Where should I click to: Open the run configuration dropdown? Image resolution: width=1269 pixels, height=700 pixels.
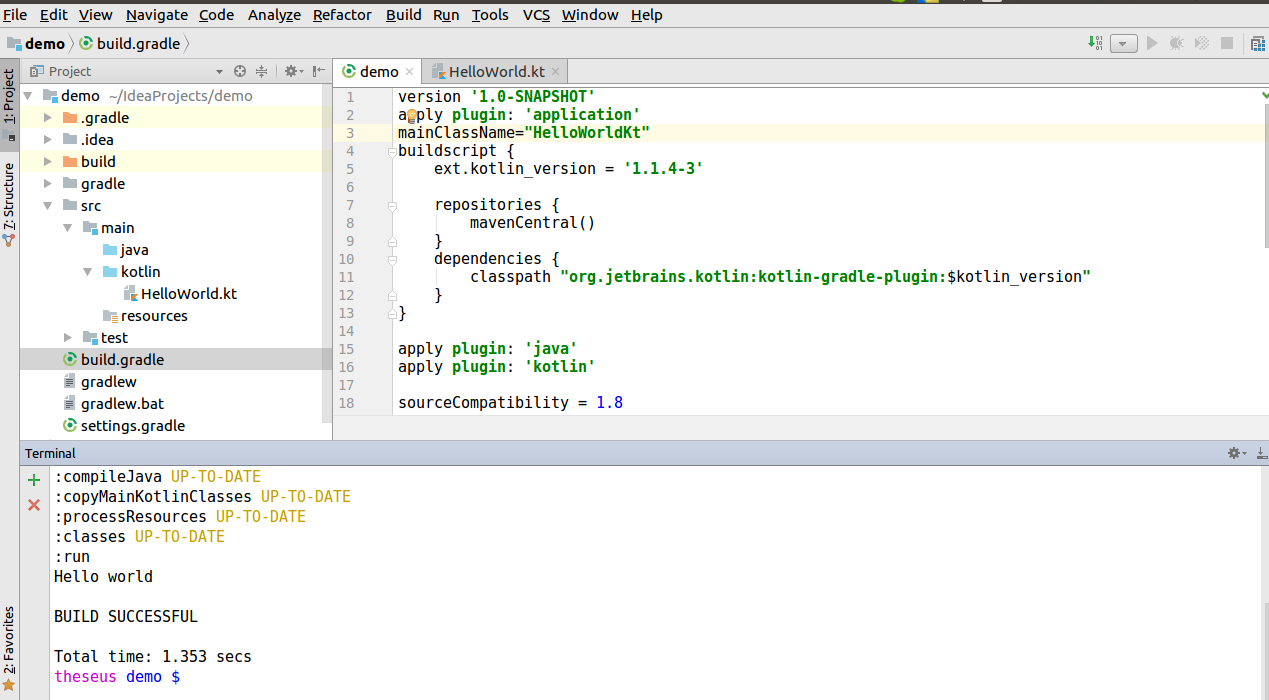coord(1124,43)
